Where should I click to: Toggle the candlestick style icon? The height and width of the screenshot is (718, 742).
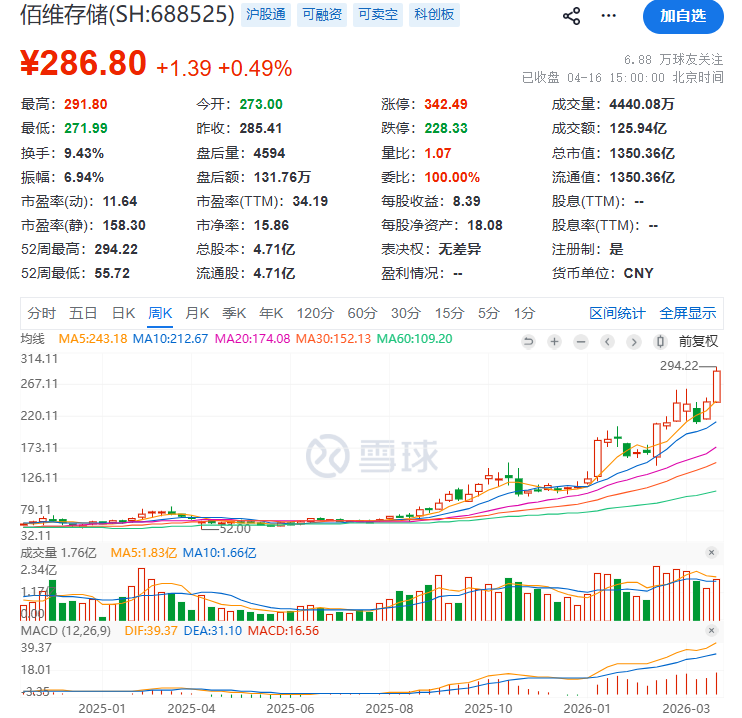click(x=661, y=341)
